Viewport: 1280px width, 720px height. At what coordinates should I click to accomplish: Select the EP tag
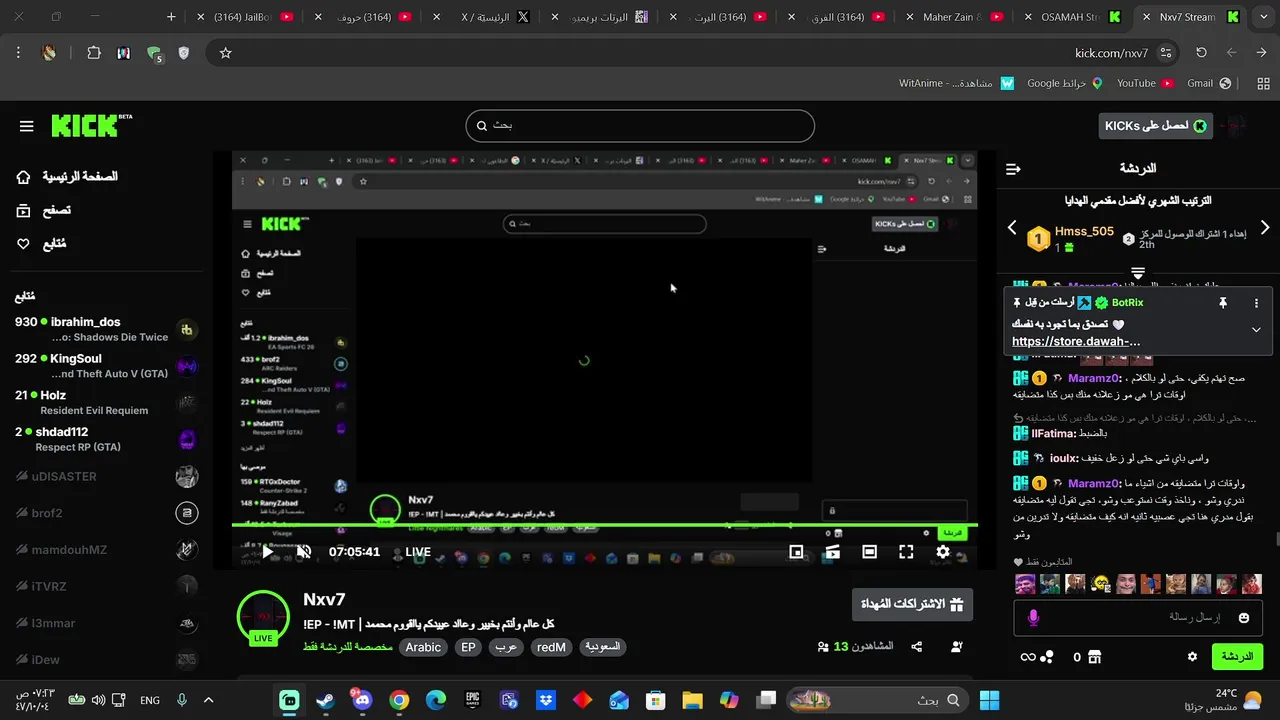click(468, 647)
